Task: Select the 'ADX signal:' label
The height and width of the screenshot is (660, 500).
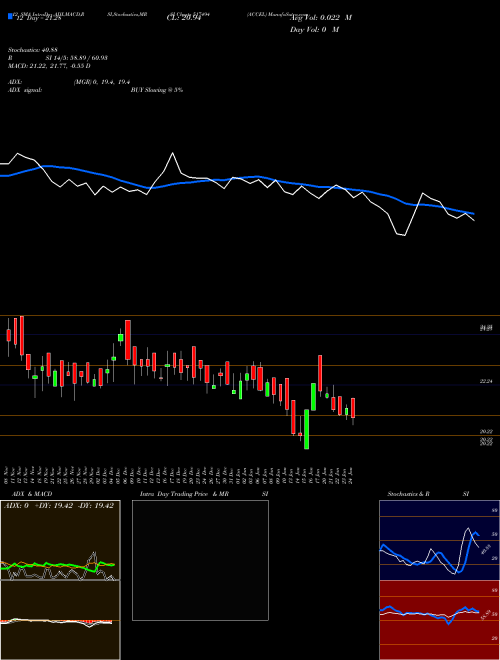Action: point(25,90)
